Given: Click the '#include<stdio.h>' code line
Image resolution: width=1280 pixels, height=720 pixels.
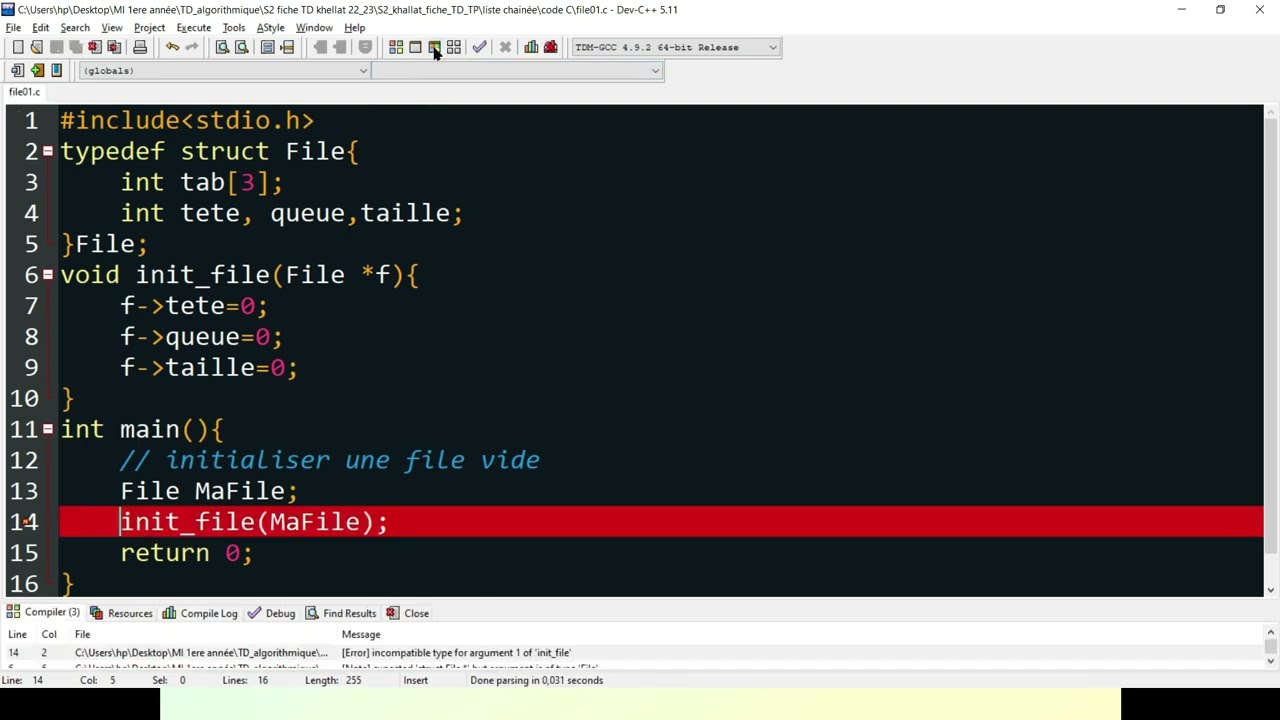Looking at the screenshot, I should tap(187, 120).
